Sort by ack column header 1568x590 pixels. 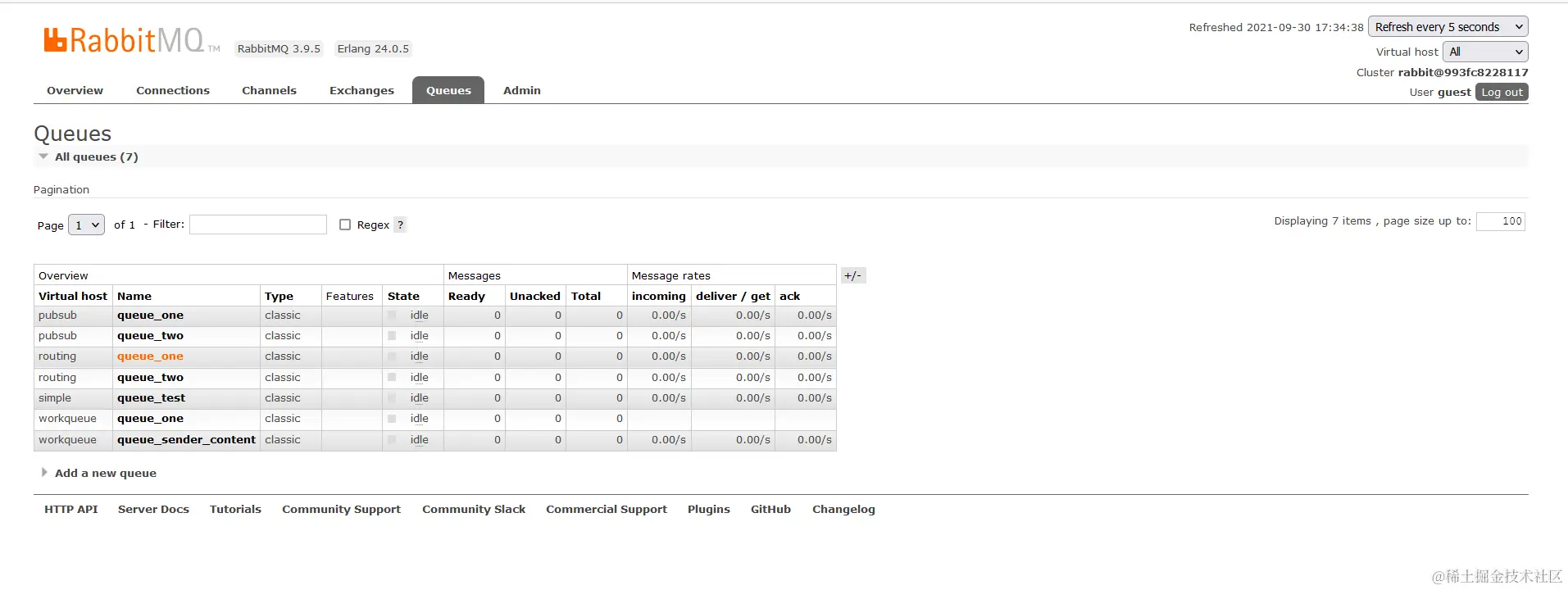click(789, 296)
